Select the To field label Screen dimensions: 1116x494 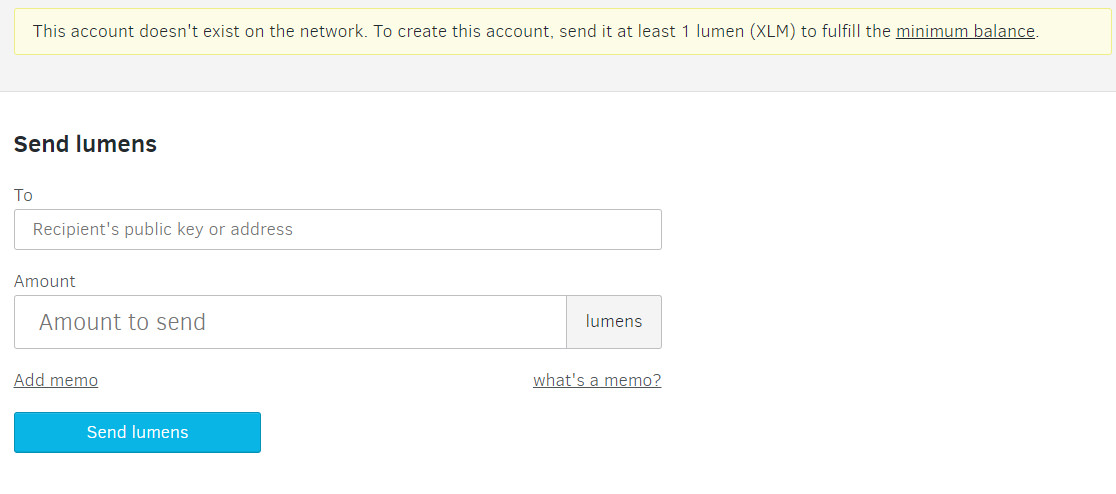(x=23, y=195)
